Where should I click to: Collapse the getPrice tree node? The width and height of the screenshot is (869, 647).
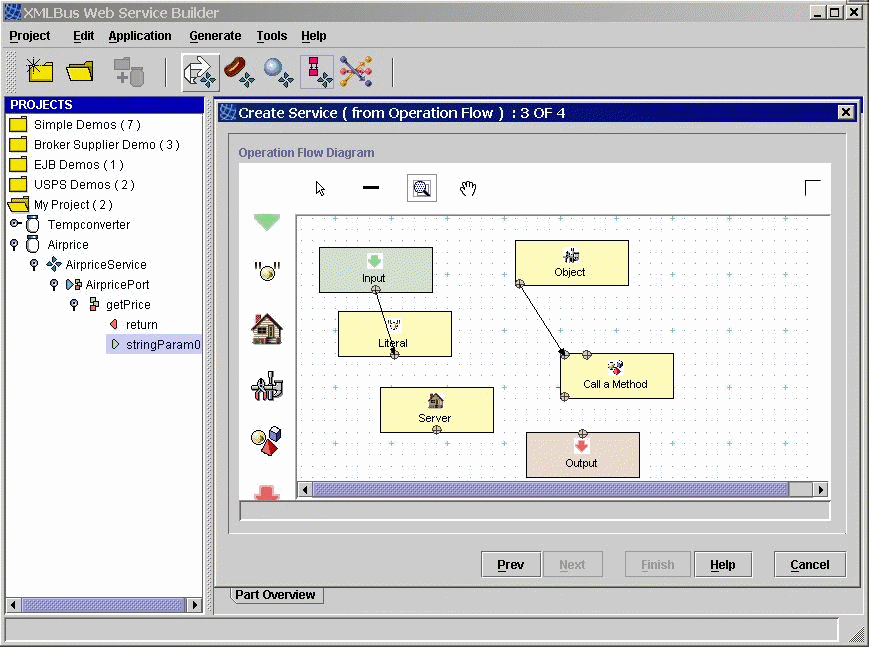click(x=74, y=304)
